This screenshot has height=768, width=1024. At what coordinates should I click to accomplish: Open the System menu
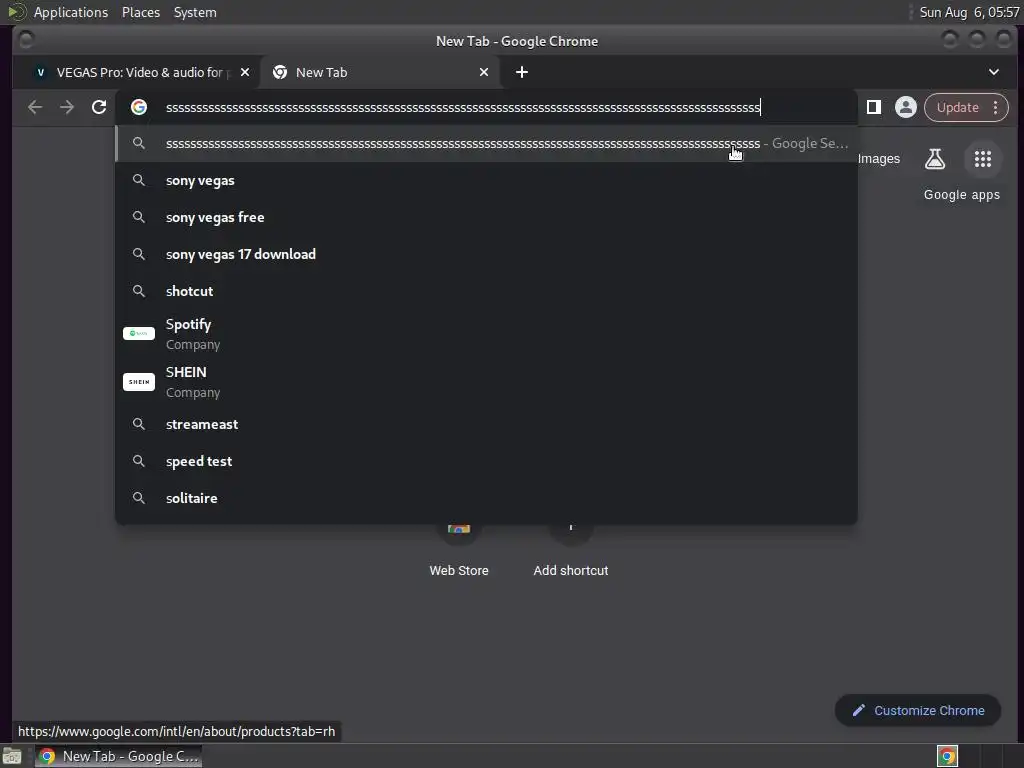(x=195, y=12)
